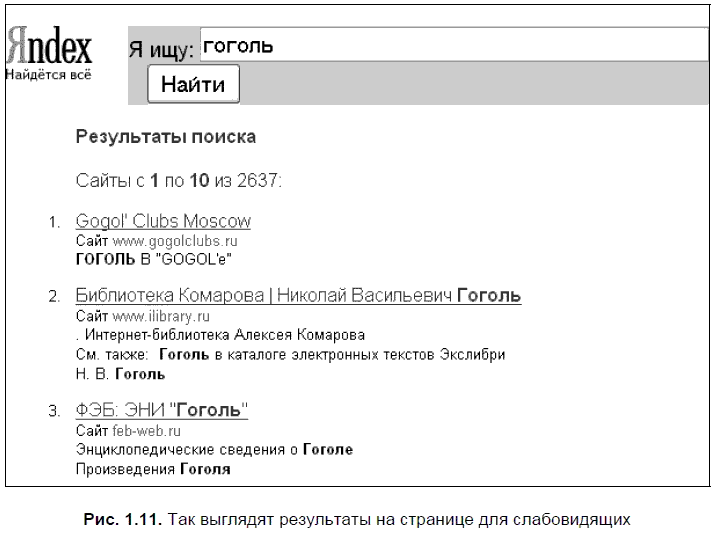Open the 'ФЭБ: ЭНИ "Гоголь"' result
Image resolution: width=717 pixels, height=537 pixels.
[161, 411]
